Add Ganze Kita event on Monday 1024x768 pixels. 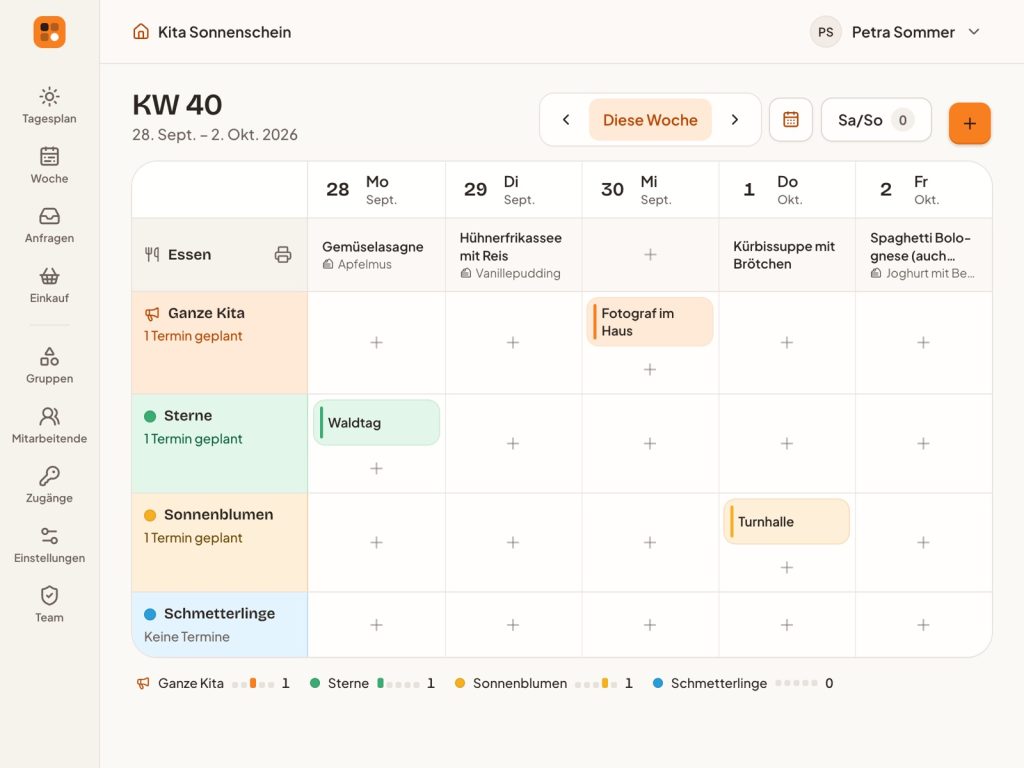376,342
